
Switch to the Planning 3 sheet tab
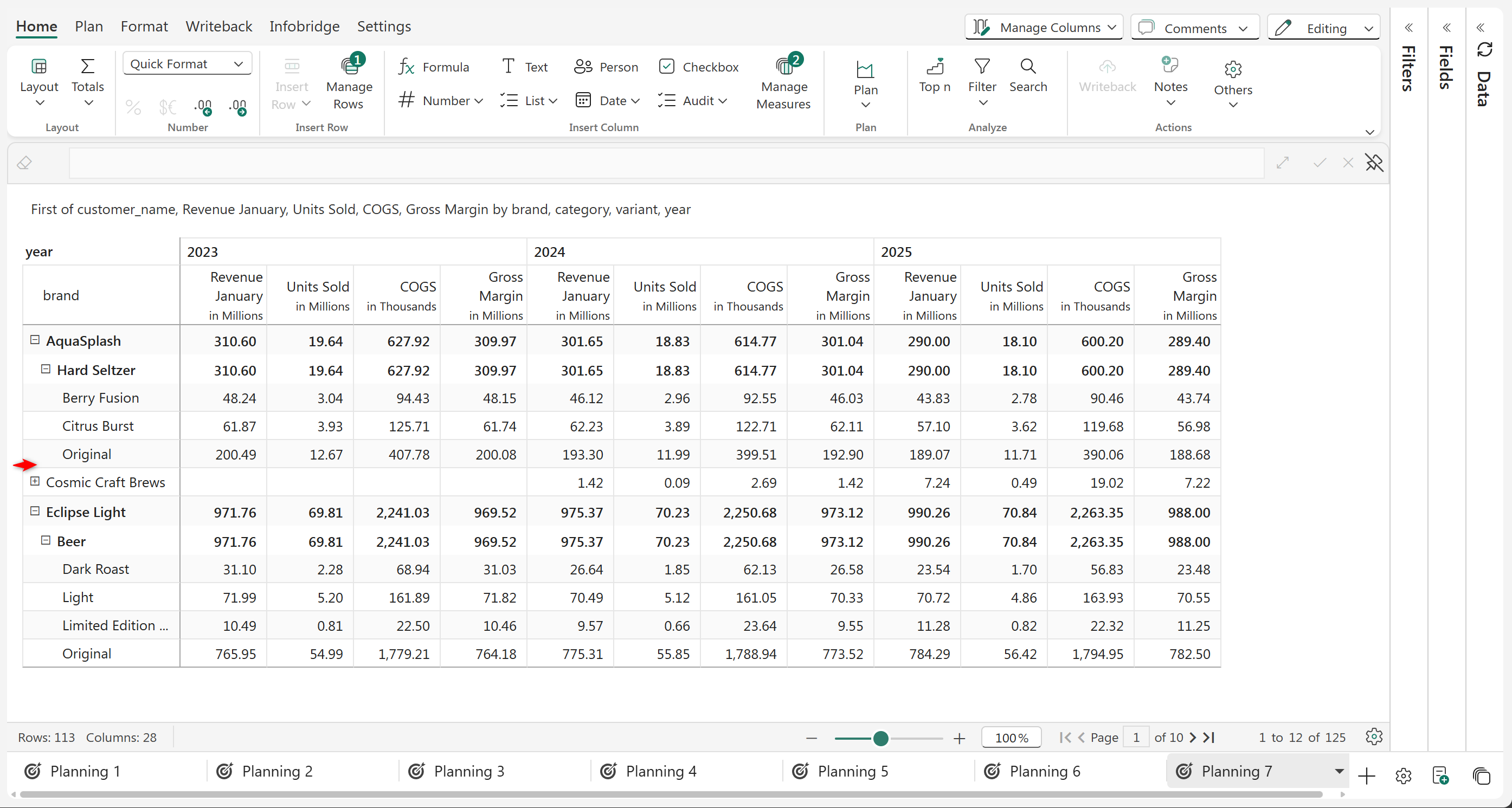click(468, 771)
